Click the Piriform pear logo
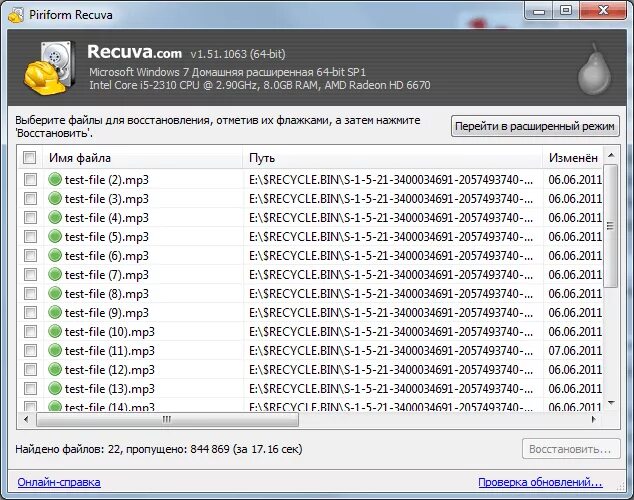Image resolution: width=634 pixels, height=500 pixels. point(594,70)
